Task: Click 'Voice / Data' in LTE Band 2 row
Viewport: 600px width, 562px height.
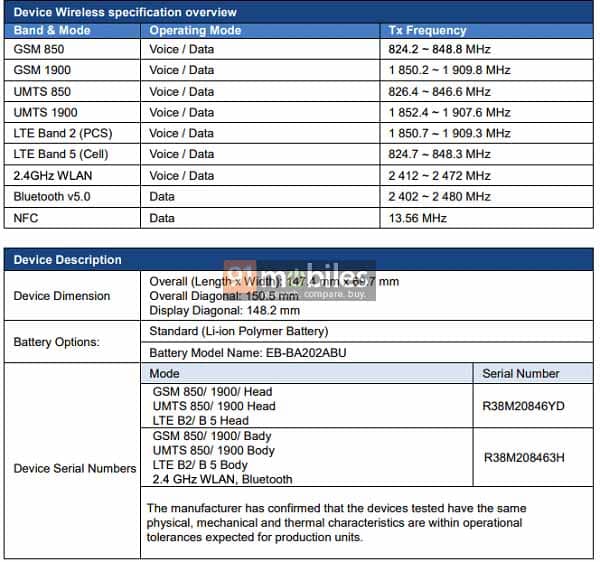Action: [x=181, y=133]
